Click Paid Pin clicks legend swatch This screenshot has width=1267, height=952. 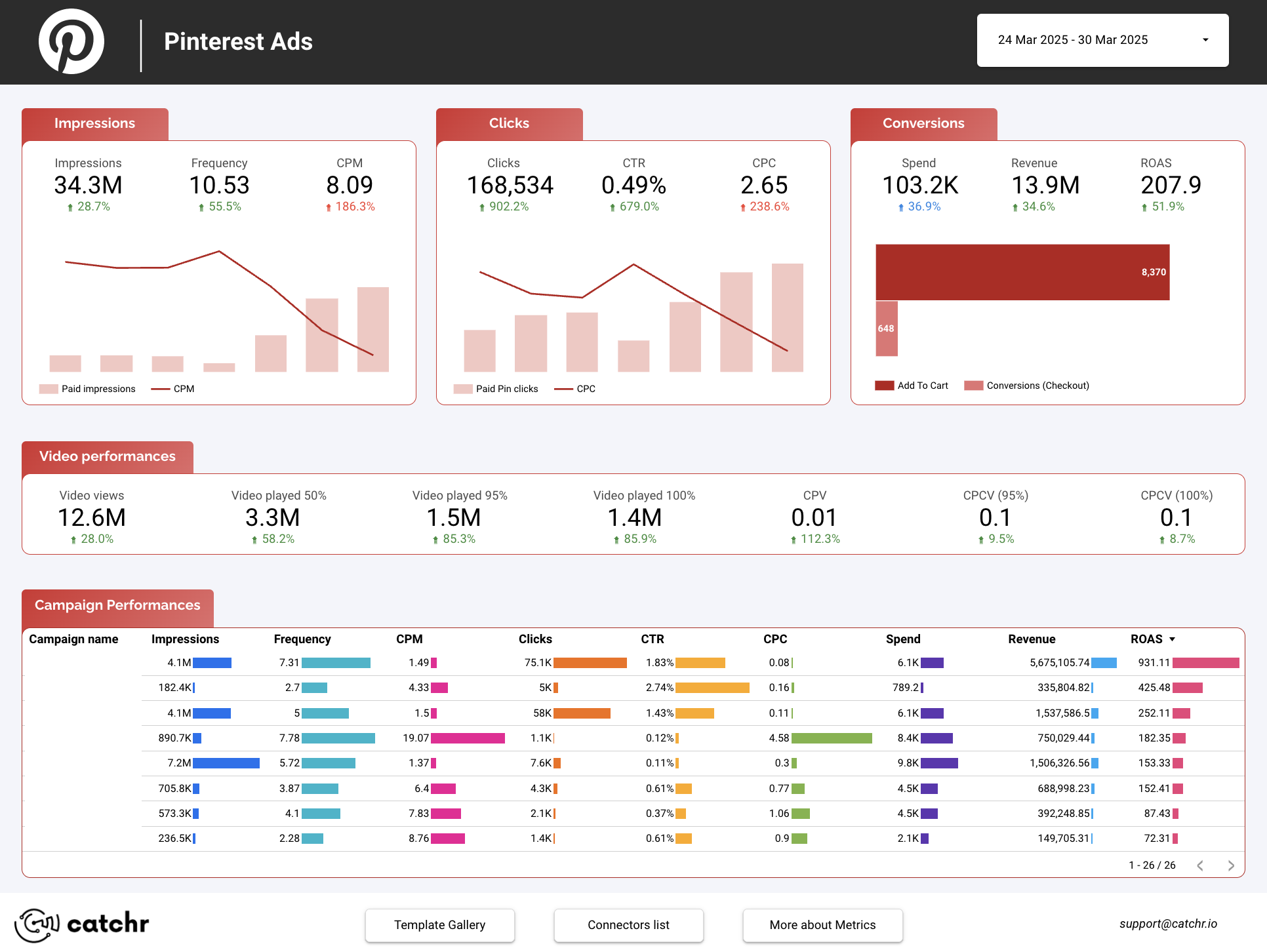tap(463, 389)
